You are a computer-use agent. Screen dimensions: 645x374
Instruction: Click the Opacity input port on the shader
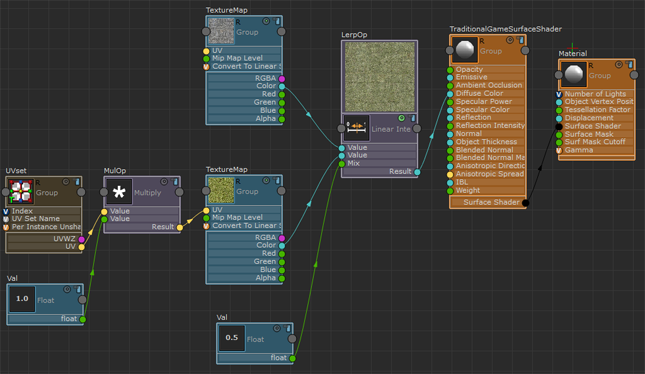pos(450,70)
